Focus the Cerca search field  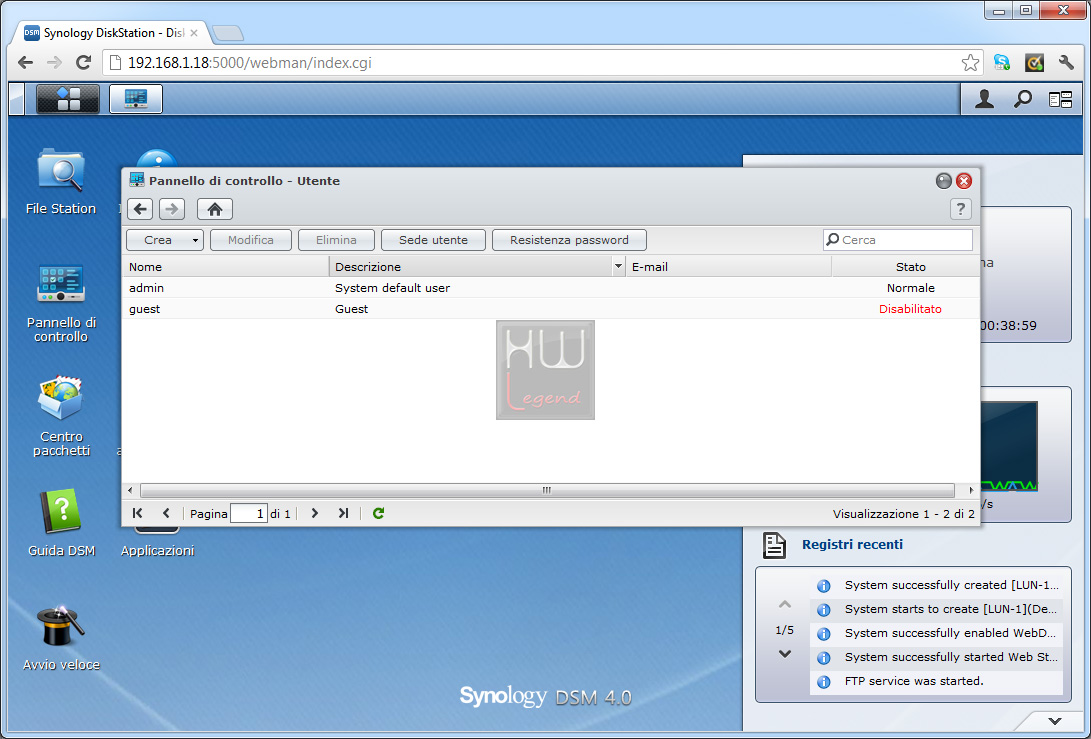click(x=898, y=240)
